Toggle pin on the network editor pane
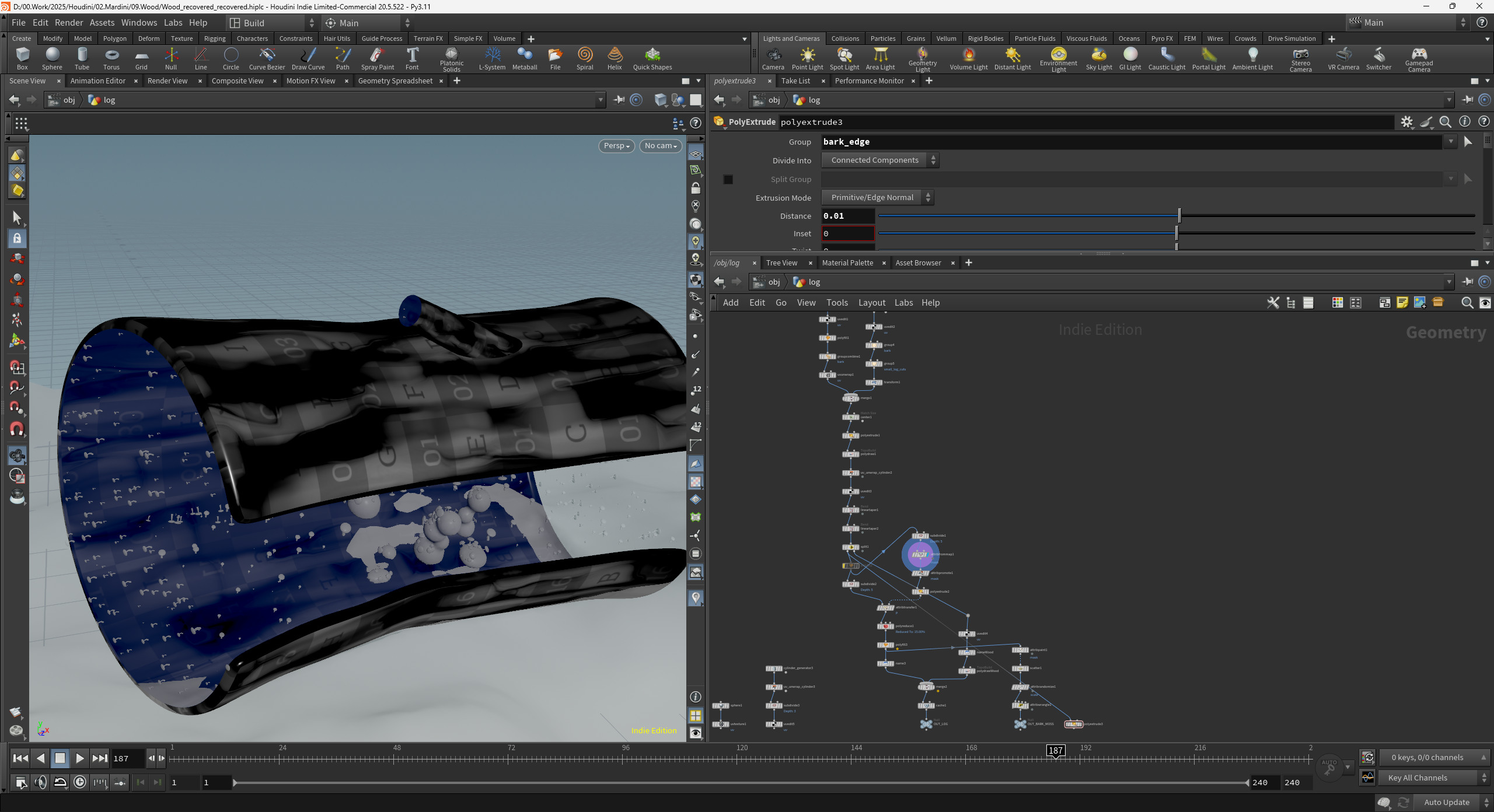The width and height of the screenshot is (1494, 812). (1468, 282)
